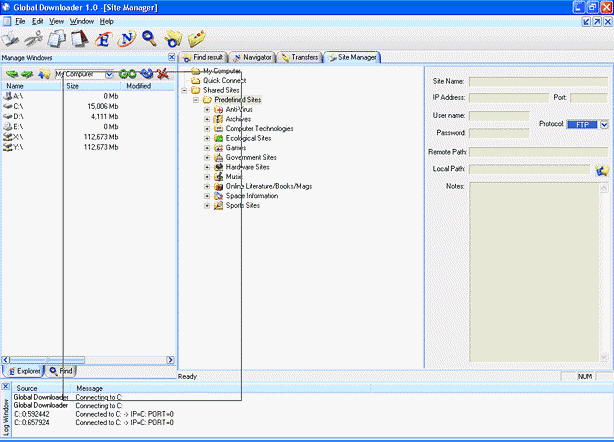Screen dimensions: 614x442
Task: Expand the Government Sites tree node
Action: click(x=207, y=157)
